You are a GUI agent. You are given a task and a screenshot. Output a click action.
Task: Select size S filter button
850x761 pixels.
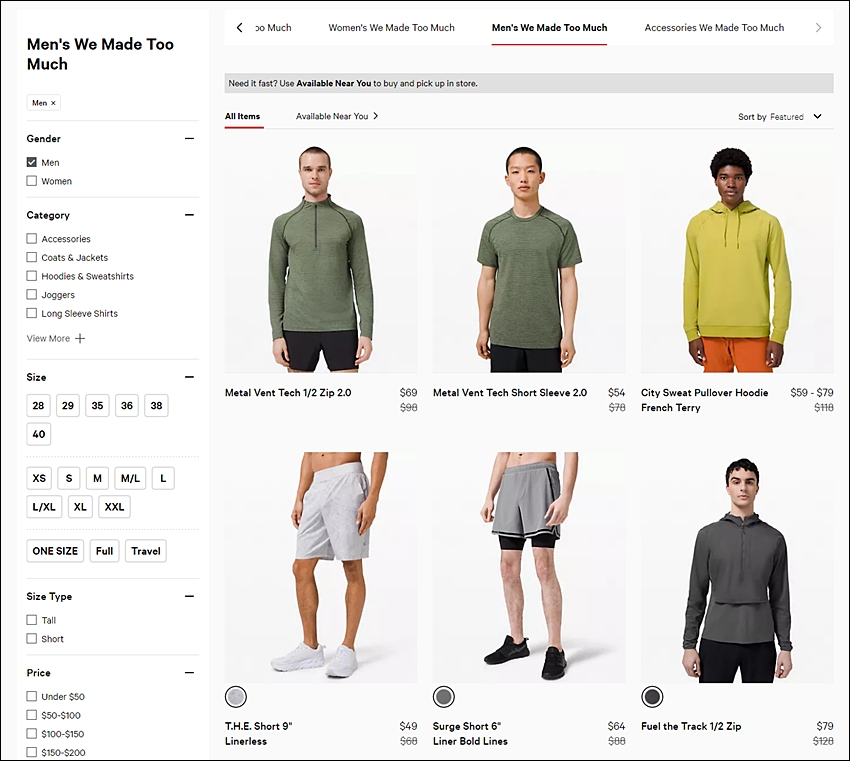[69, 478]
